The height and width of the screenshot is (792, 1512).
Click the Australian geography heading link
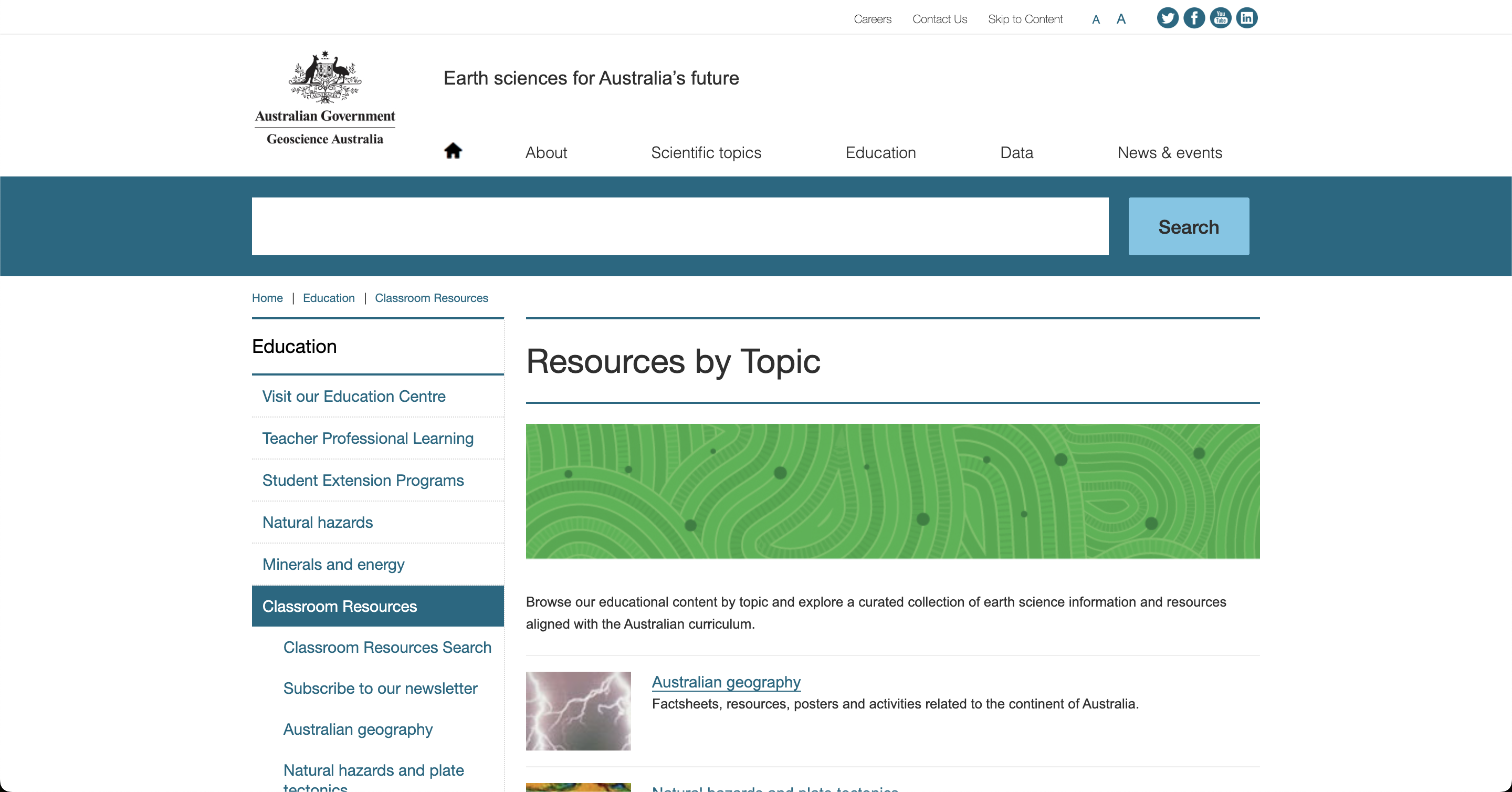(726, 682)
